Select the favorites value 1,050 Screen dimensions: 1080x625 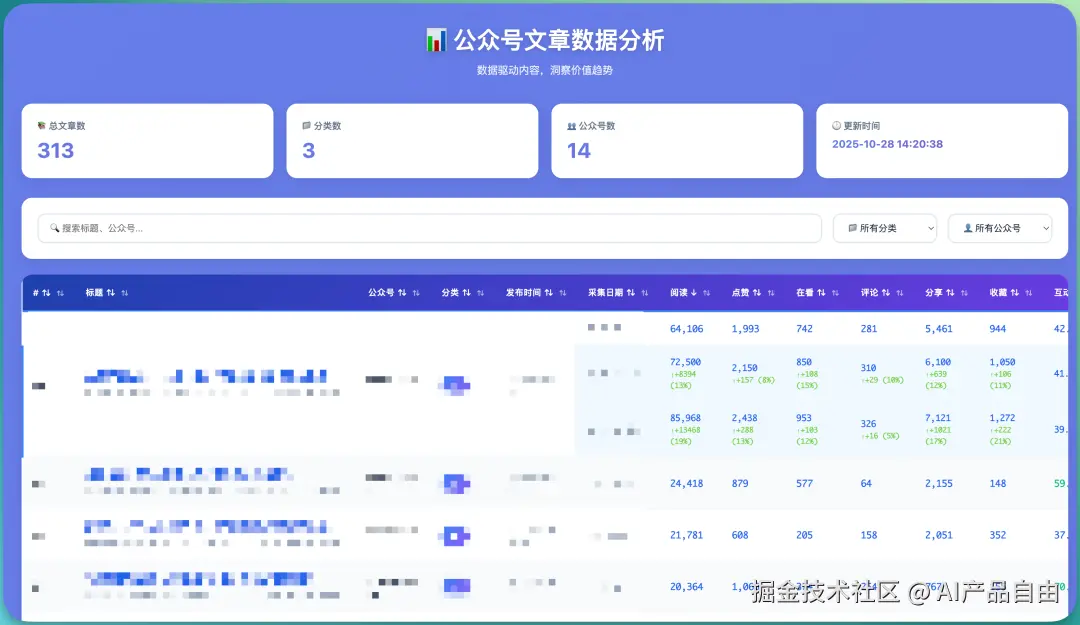(x=1002, y=362)
